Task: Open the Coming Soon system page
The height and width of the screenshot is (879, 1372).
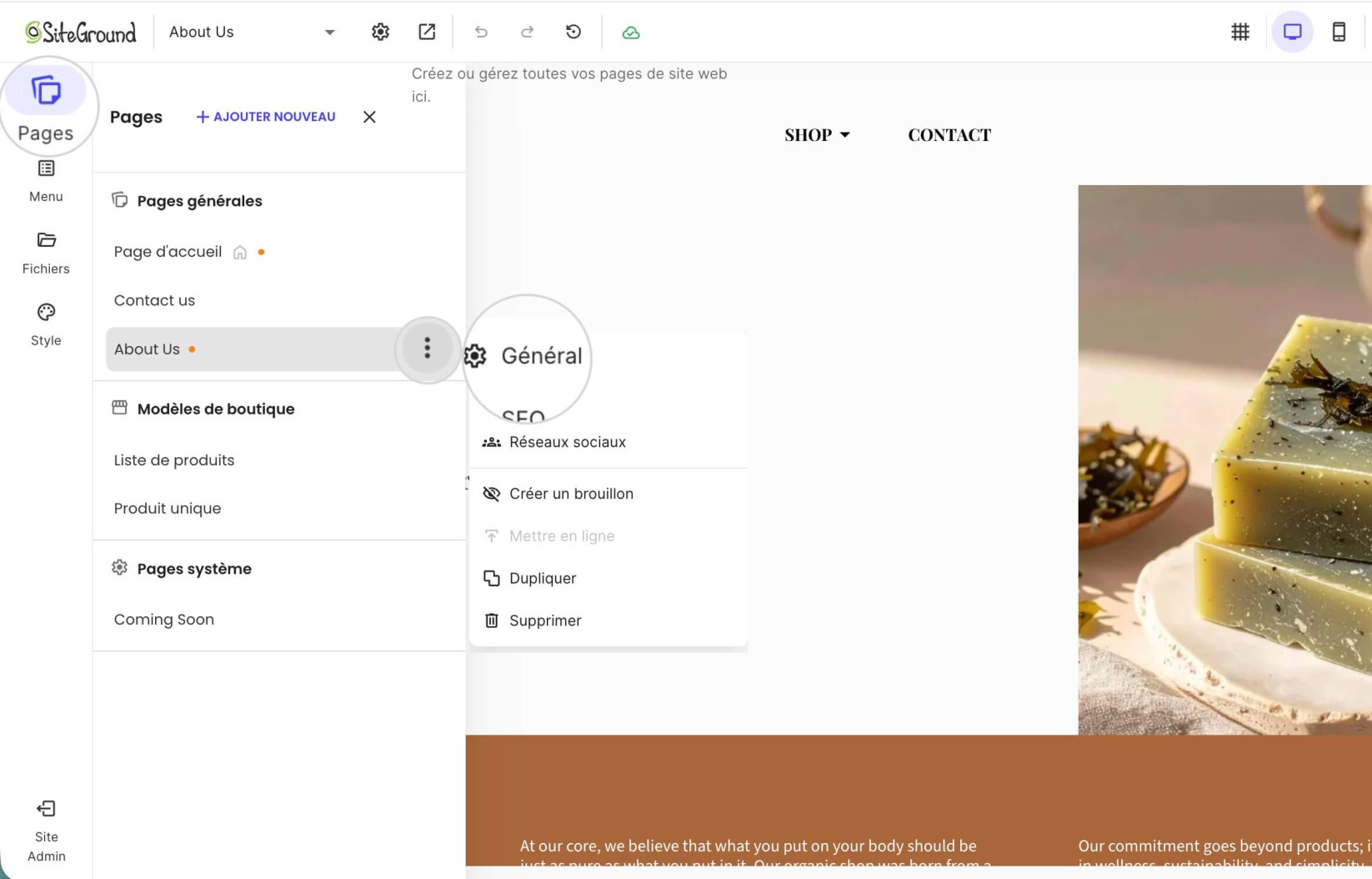Action: (164, 620)
